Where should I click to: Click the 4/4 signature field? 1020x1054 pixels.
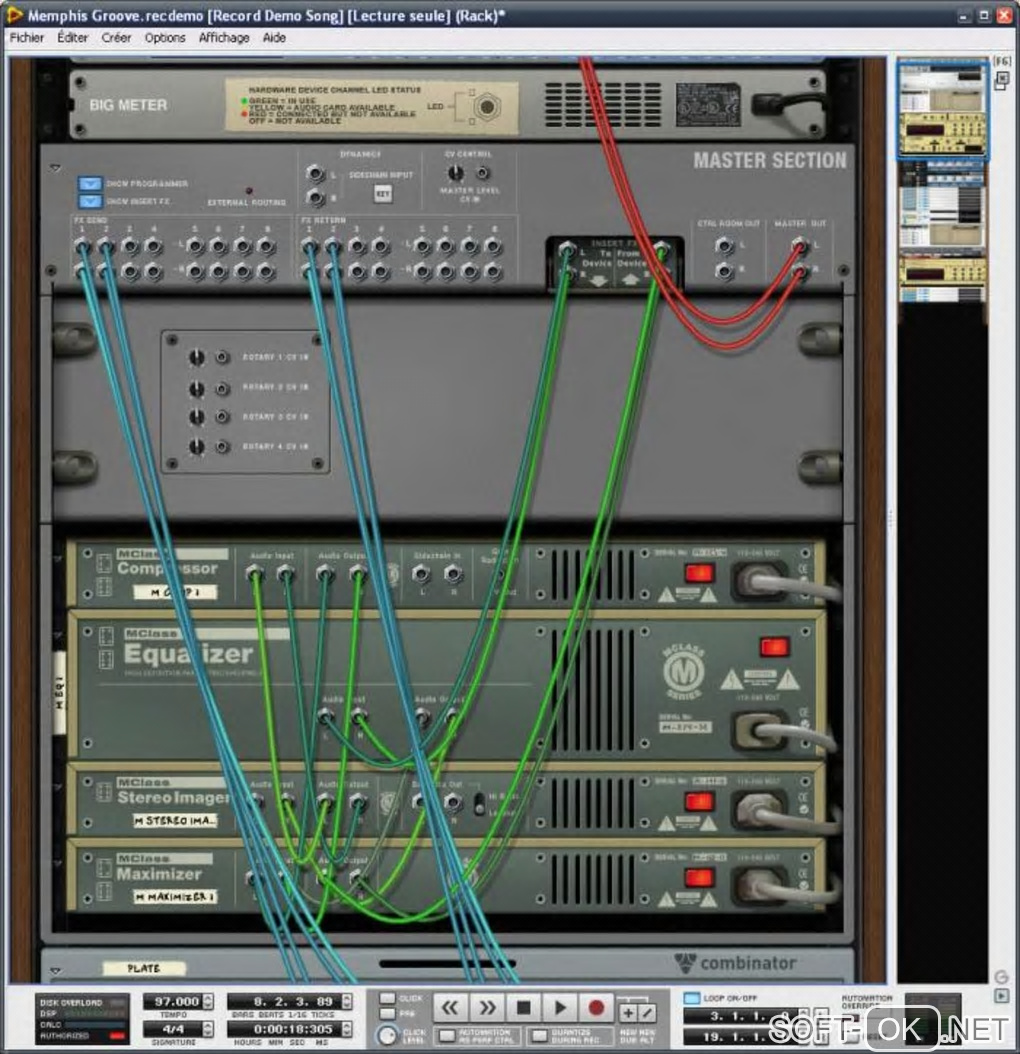pyautogui.click(x=173, y=1028)
